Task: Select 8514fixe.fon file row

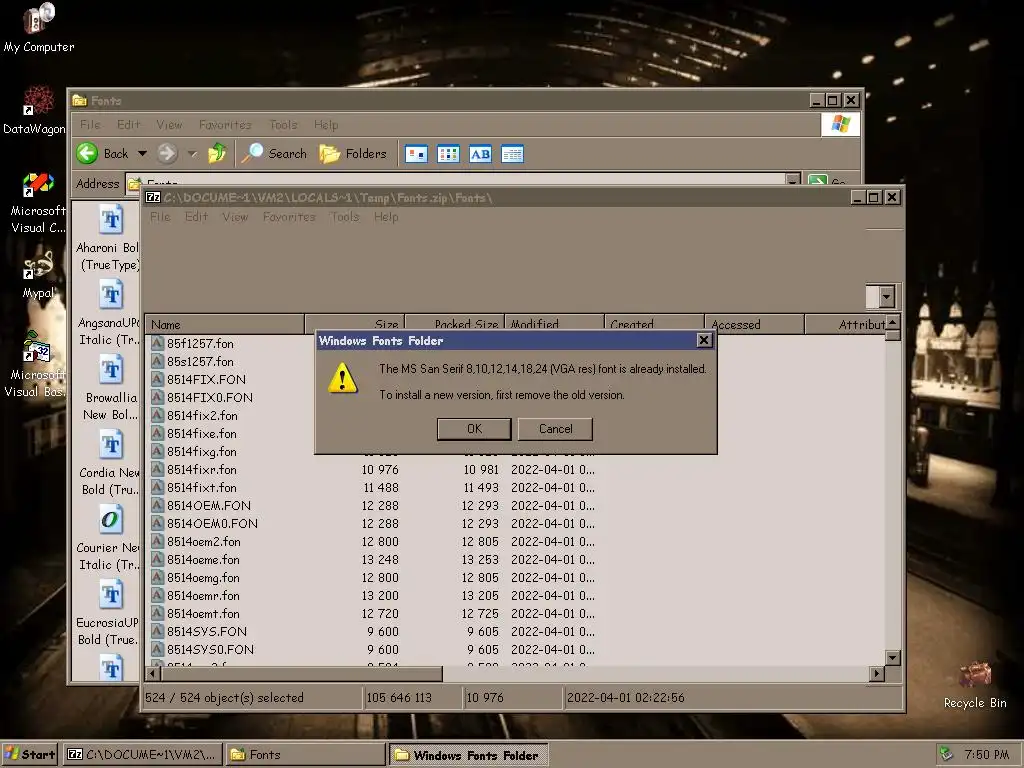Action: coord(194,434)
